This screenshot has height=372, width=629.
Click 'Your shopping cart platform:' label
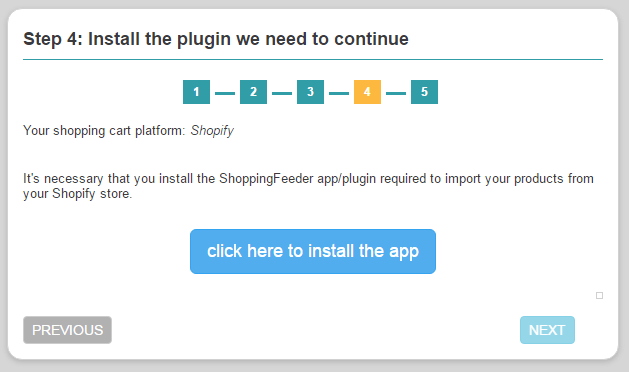click(104, 131)
